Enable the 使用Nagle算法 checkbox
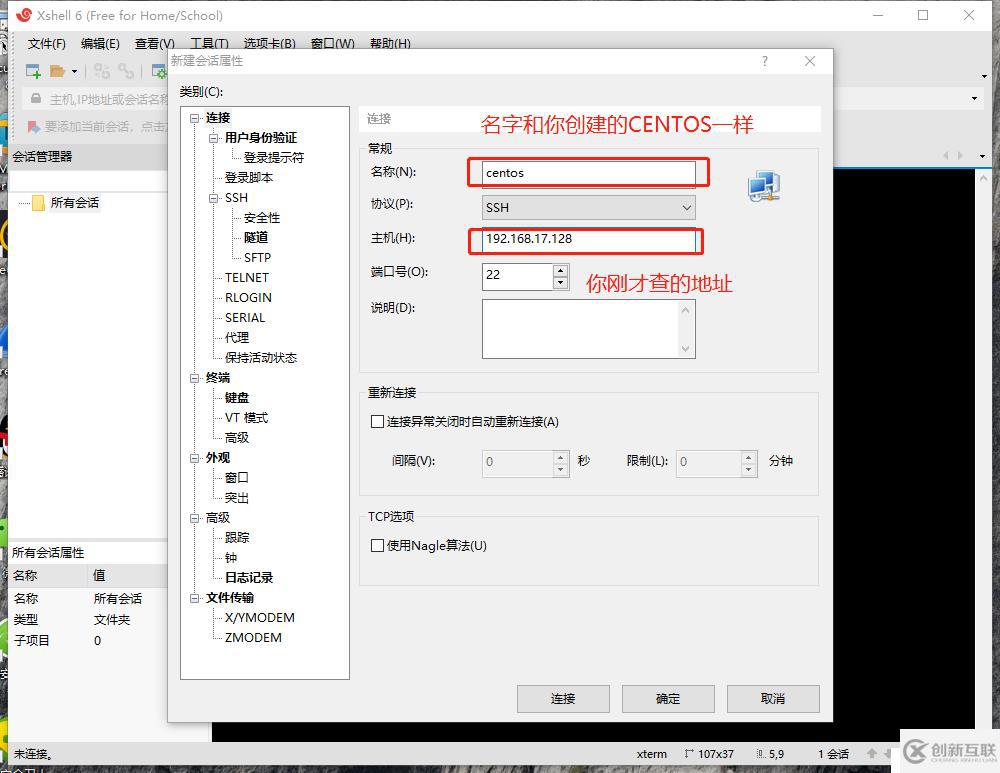 [378, 545]
